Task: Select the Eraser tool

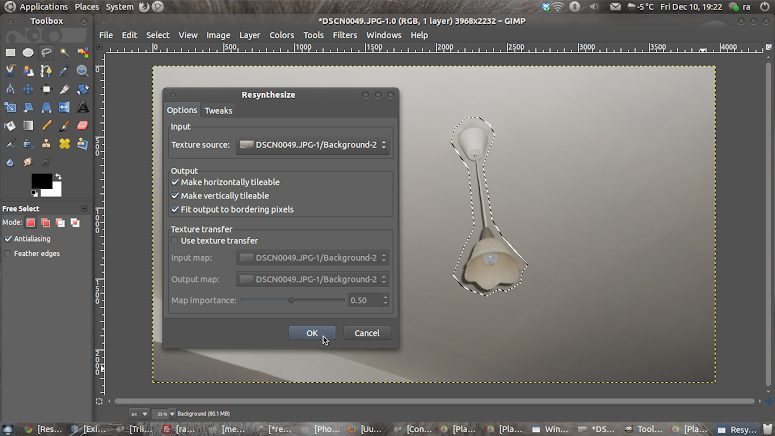Action: 83,126
